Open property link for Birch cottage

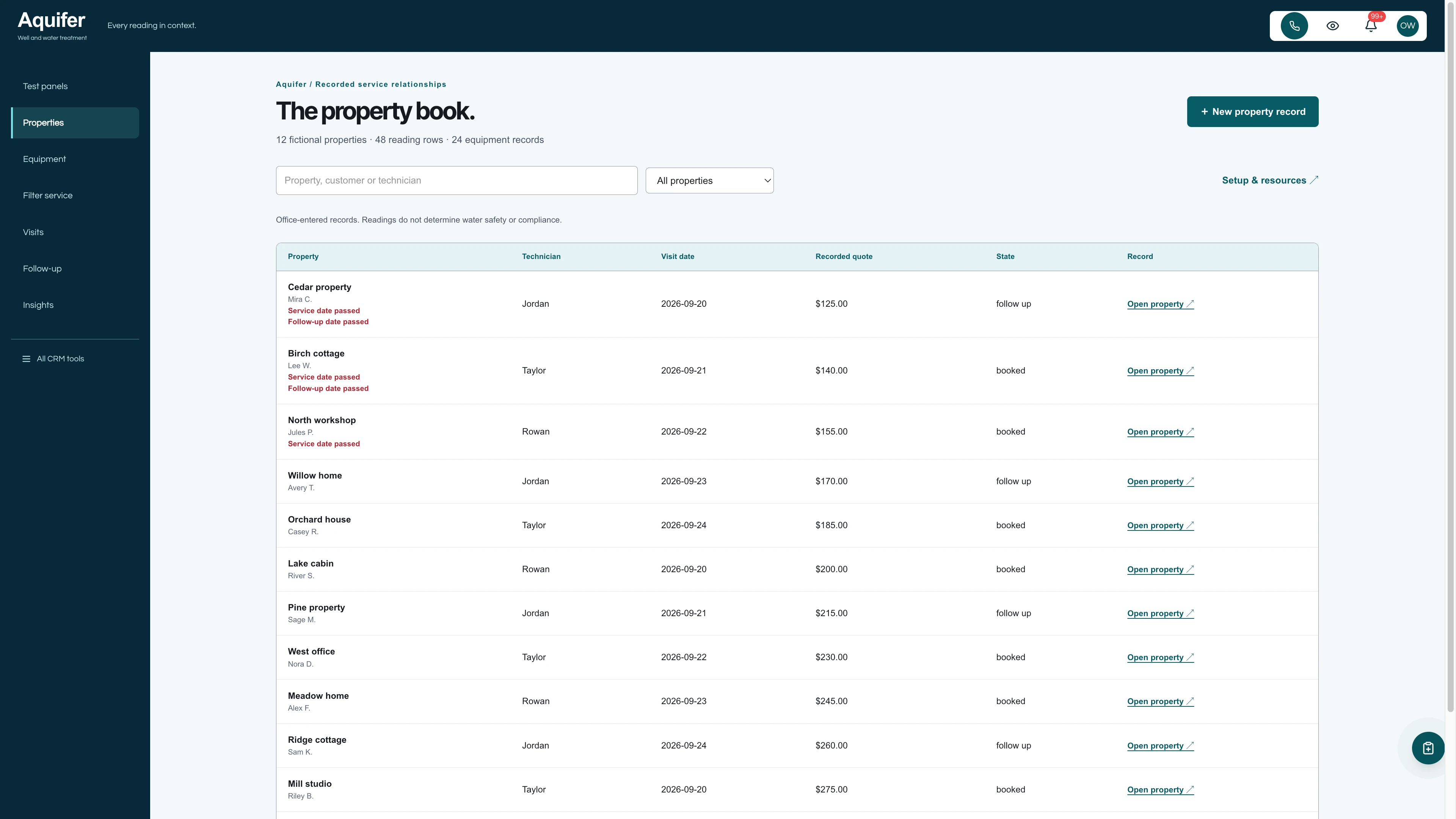coord(1160,371)
